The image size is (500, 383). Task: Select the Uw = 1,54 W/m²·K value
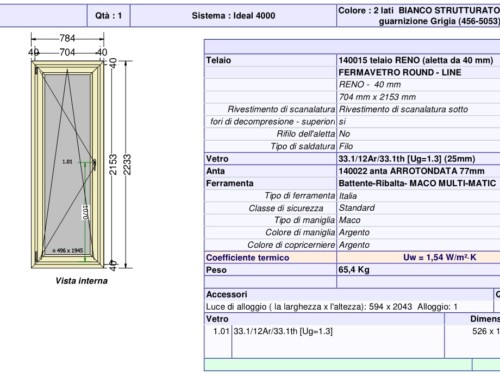coord(440,257)
